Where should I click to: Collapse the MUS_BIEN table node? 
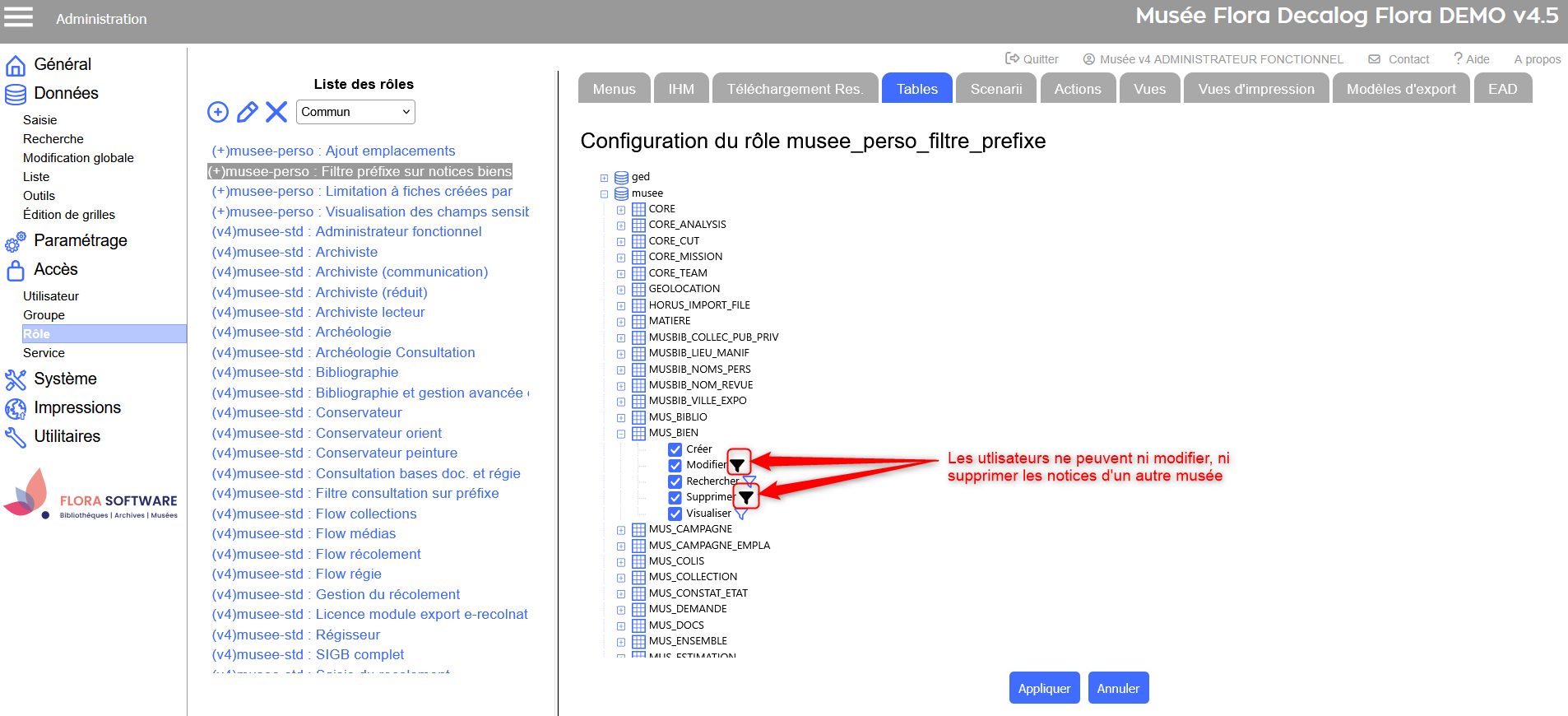coord(621,434)
